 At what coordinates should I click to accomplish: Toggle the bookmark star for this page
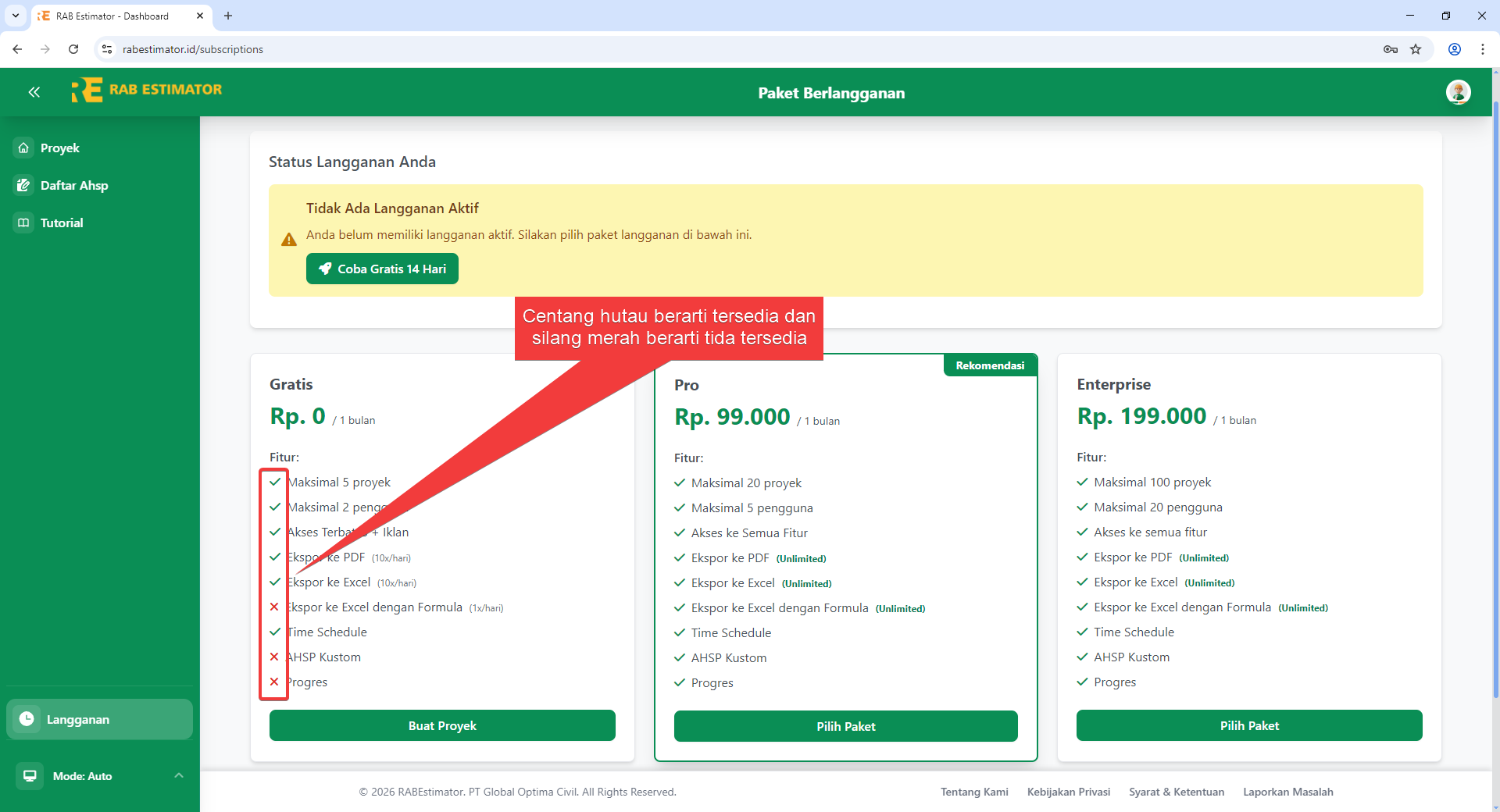tap(1416, 48)
